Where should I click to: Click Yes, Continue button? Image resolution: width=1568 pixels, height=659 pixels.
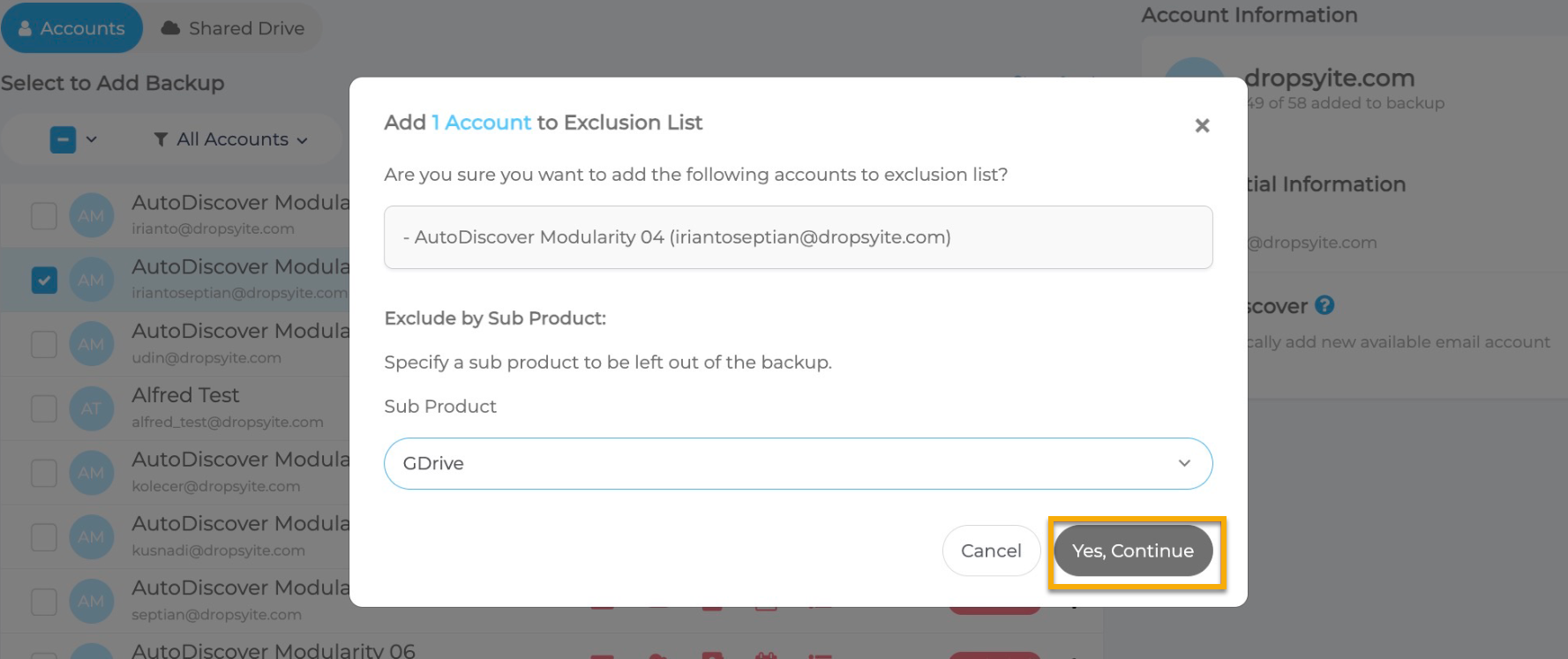[1132, 551]
